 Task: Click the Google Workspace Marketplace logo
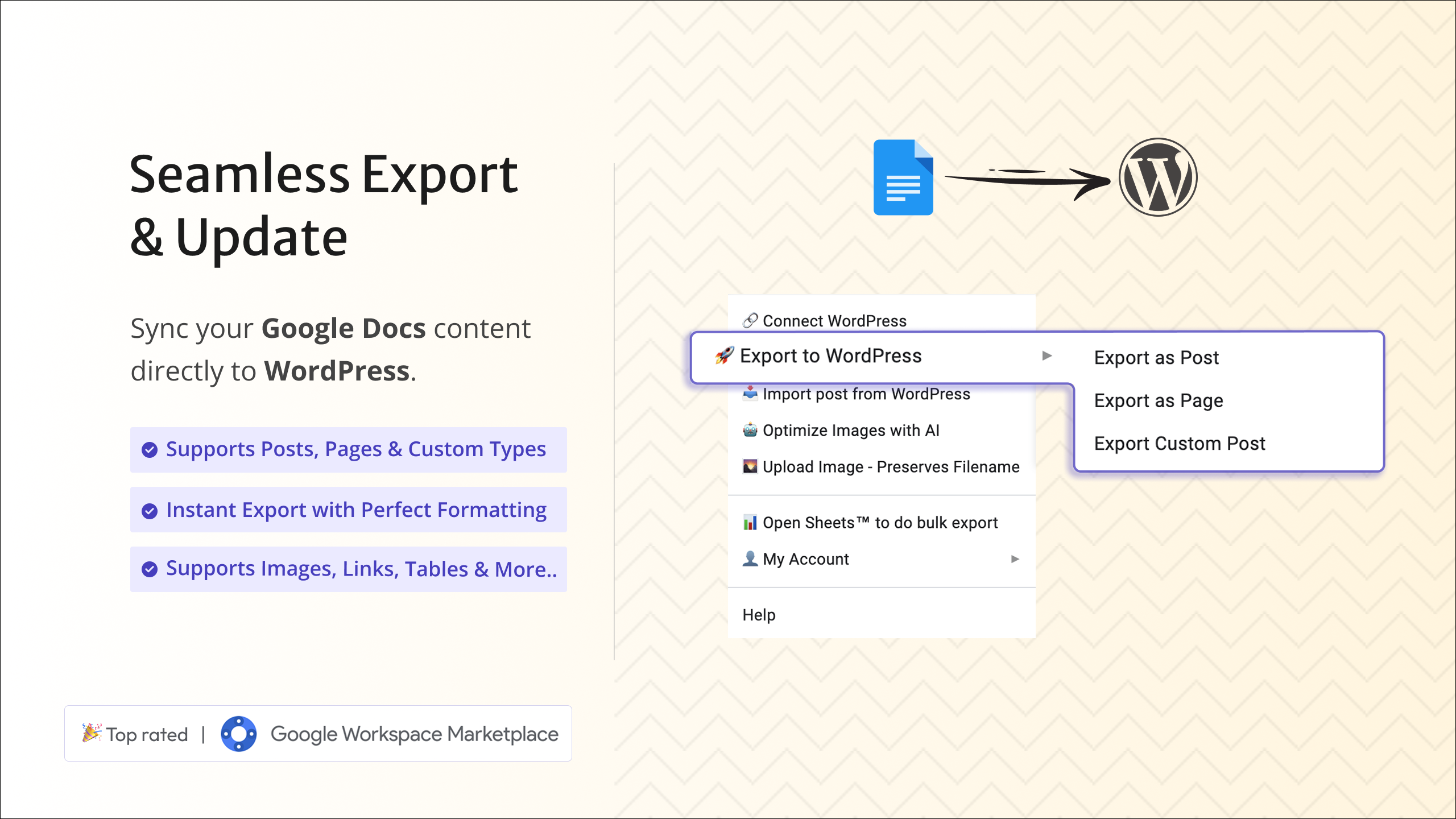238,734
